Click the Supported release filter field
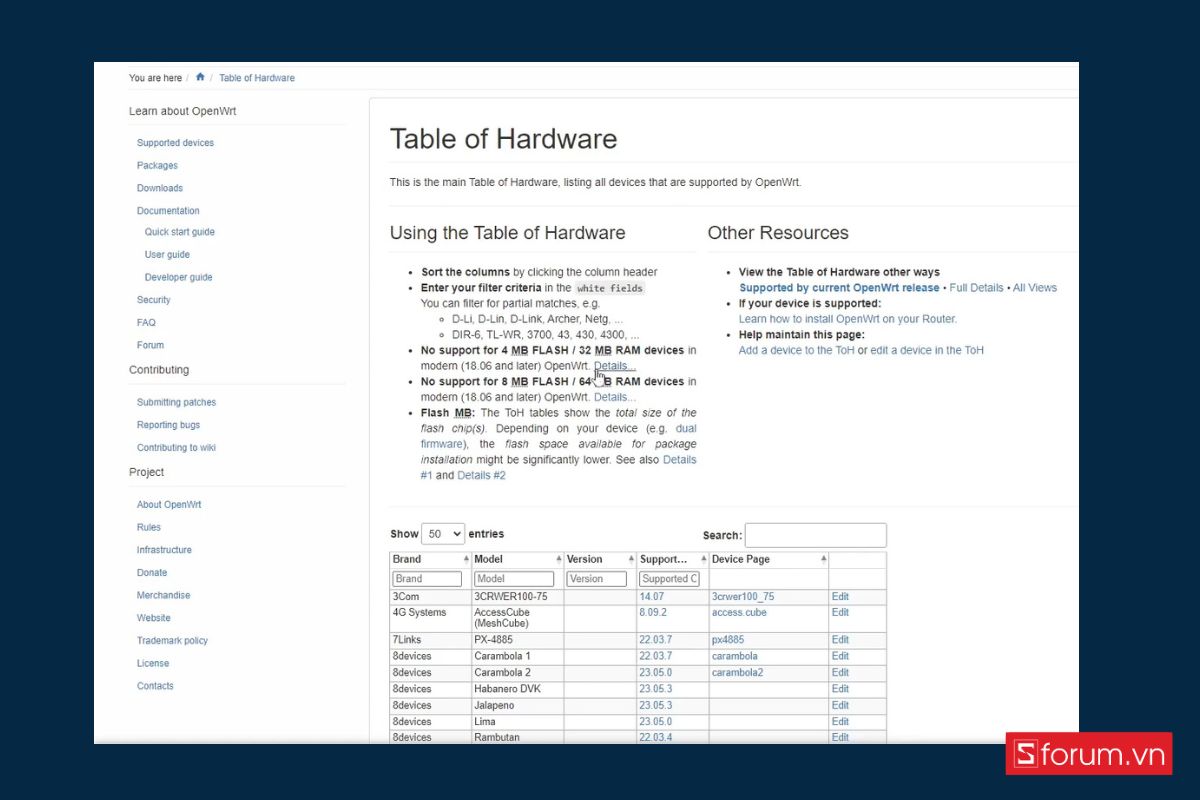Viewport: 1200px width, 800px height. [669, 579]
